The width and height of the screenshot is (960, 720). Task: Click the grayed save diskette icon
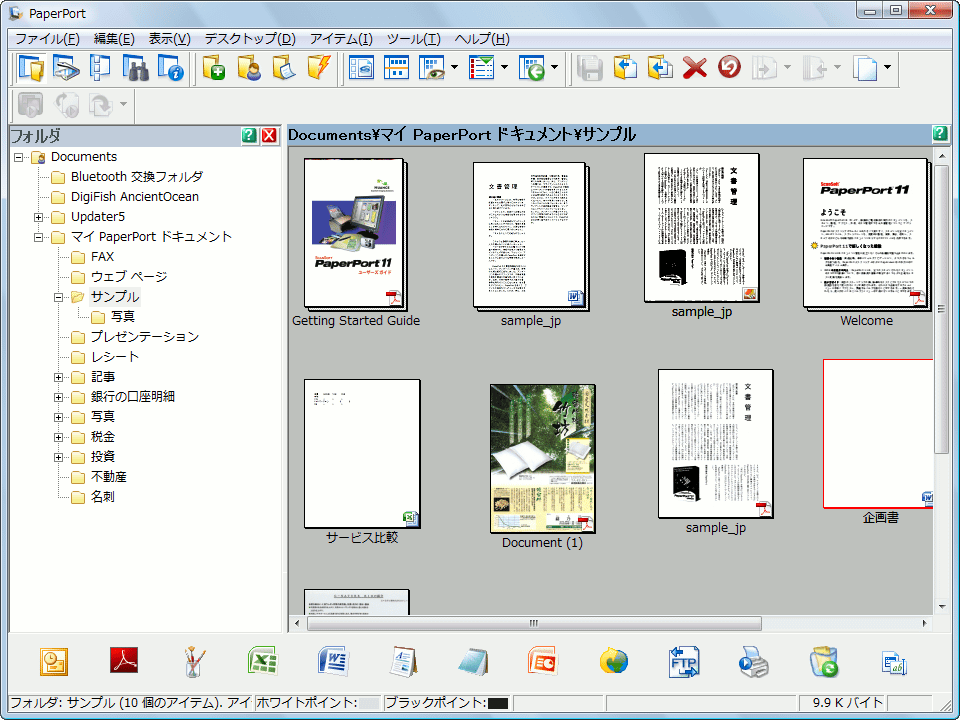tap(590, 68)
